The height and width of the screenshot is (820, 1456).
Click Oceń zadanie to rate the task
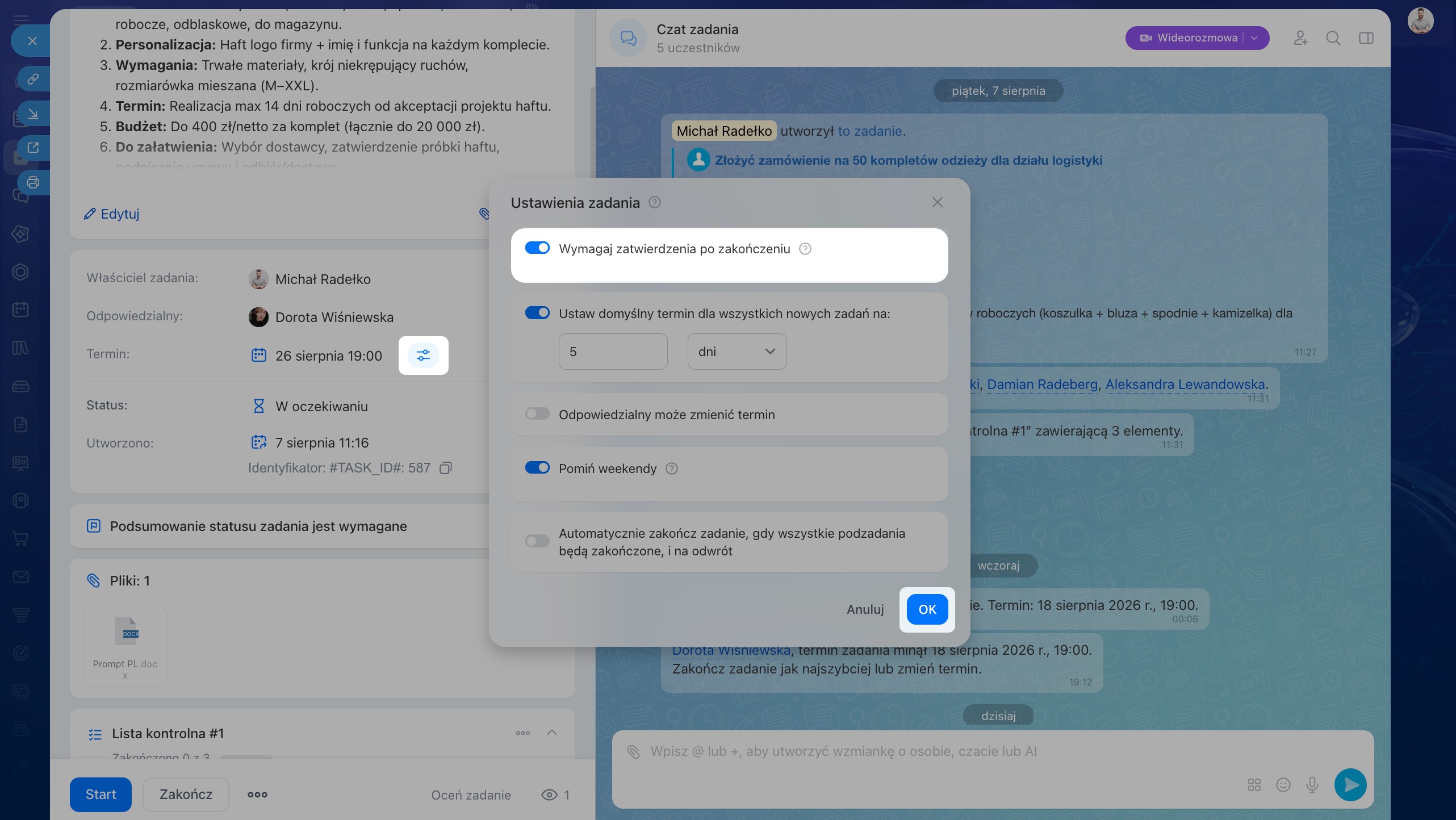471,795
